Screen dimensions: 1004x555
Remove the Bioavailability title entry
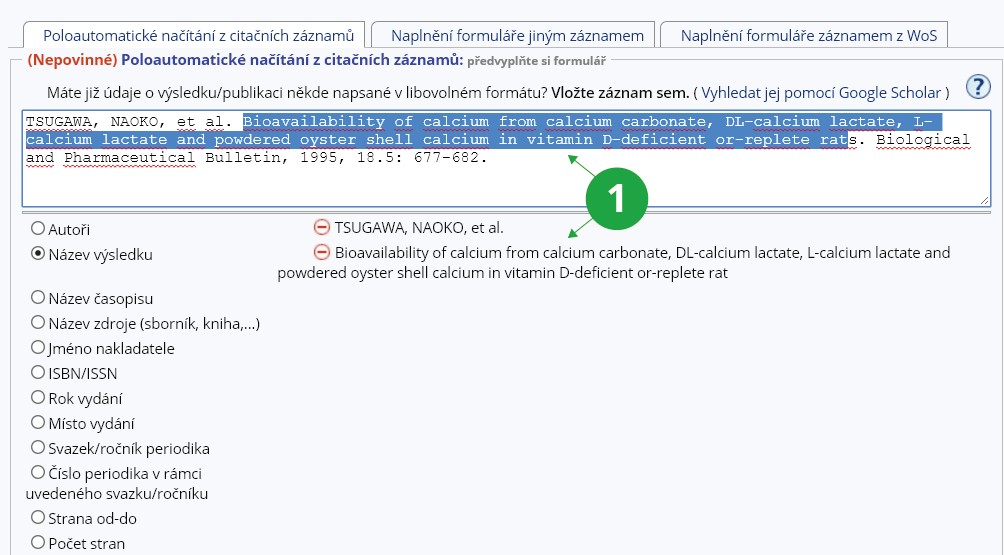[x=322, y=252]
